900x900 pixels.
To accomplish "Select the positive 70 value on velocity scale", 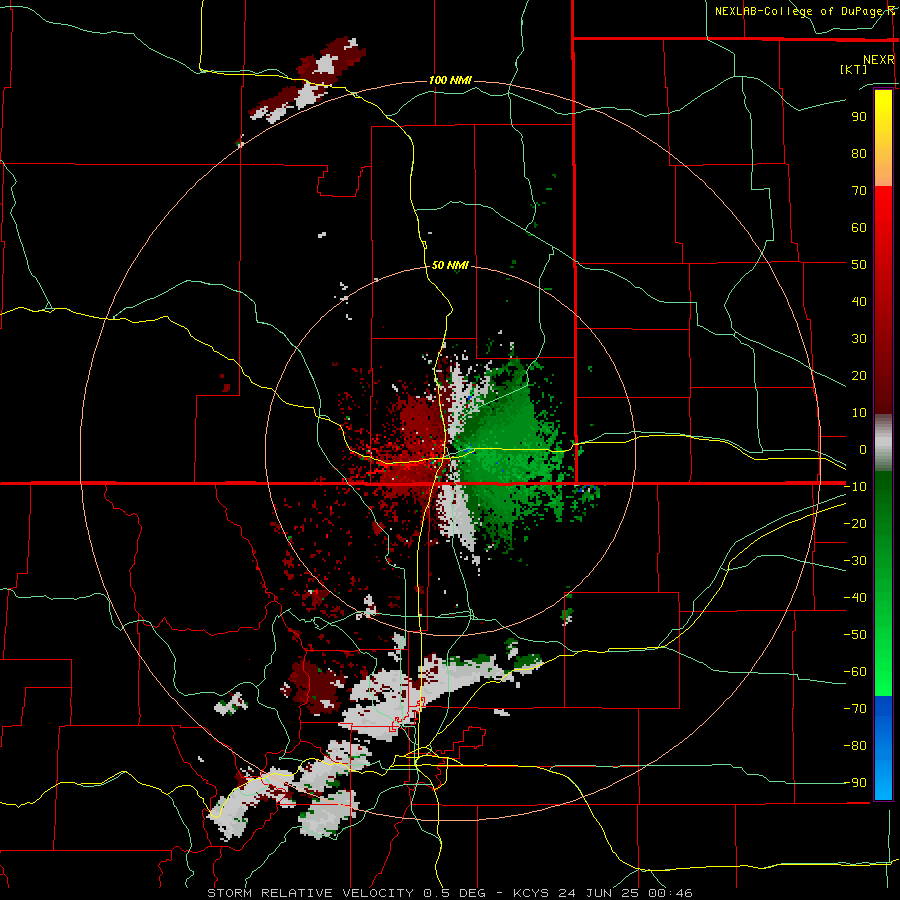I will [859, 191].
